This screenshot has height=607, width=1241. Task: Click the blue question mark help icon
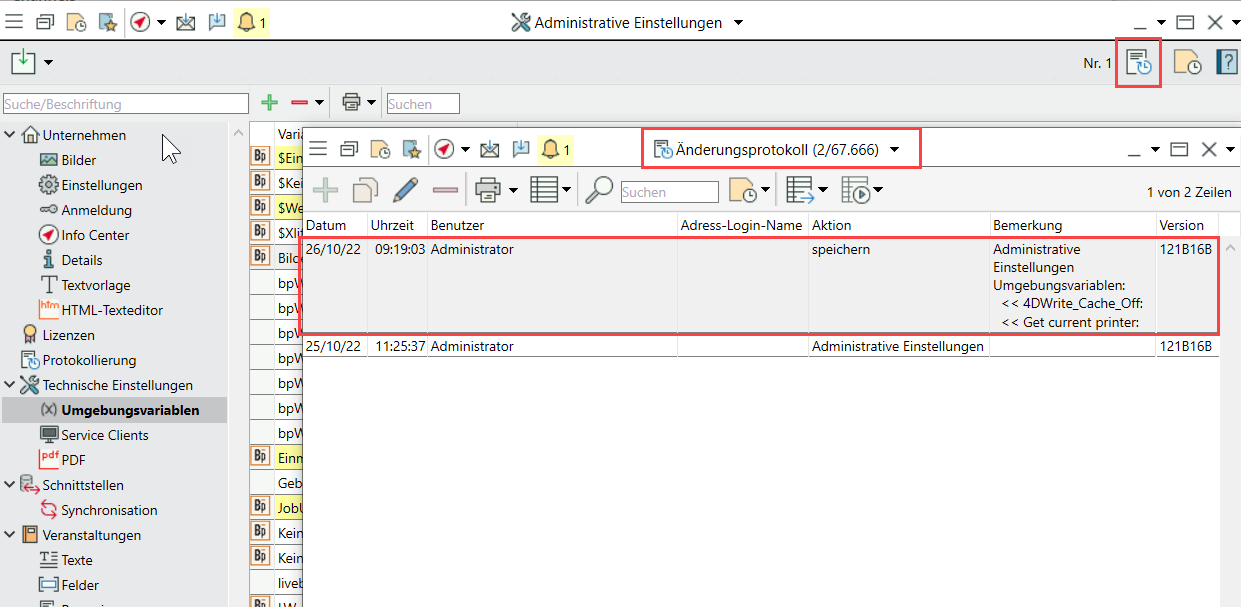pos(1226,62)
